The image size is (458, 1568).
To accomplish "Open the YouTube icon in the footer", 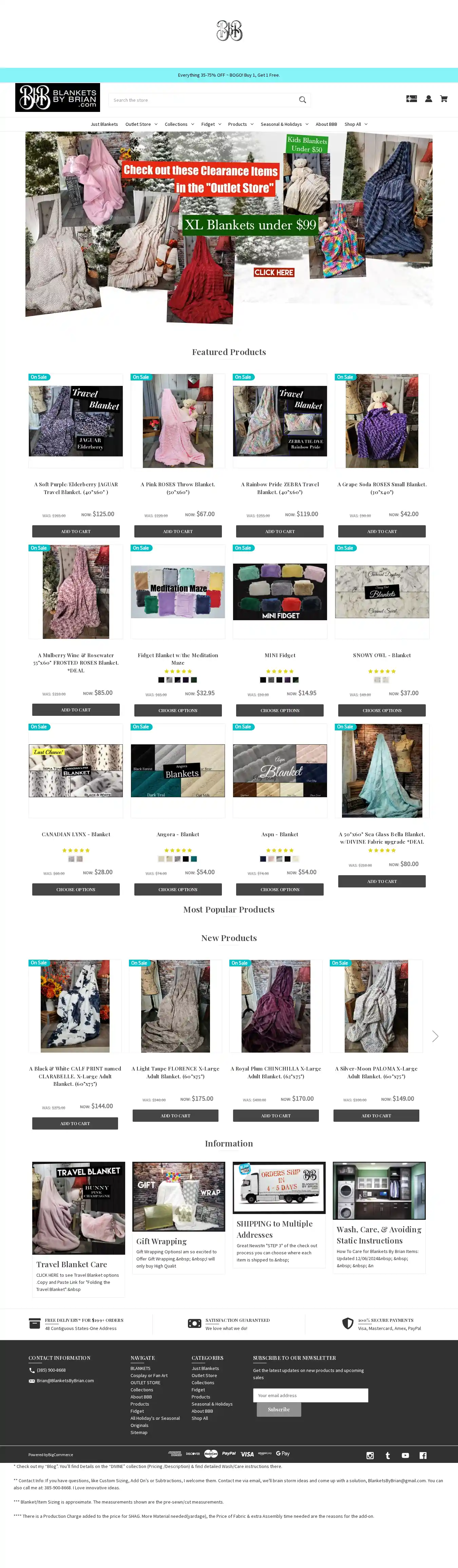I will 406,1455.
